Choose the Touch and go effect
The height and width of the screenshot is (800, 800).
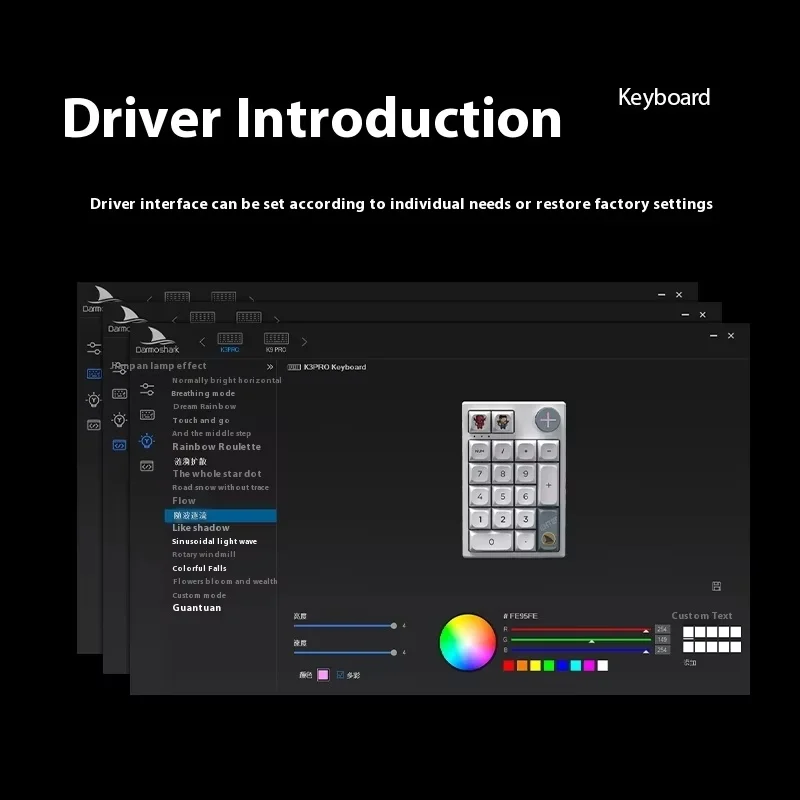[201, 420]
